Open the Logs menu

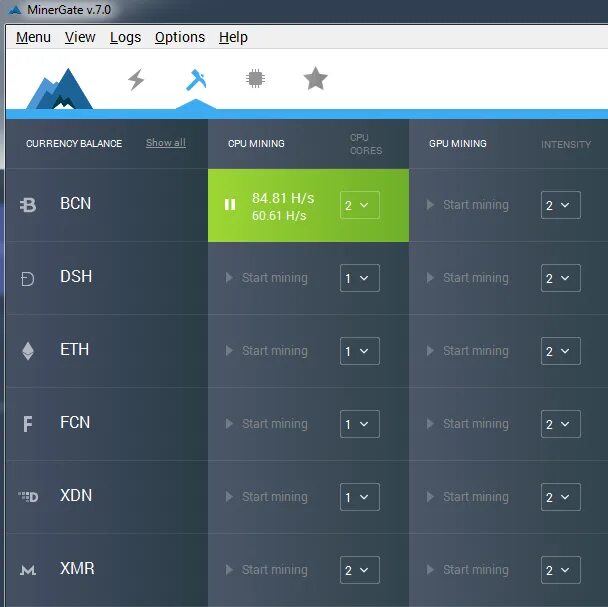point(125,38)
